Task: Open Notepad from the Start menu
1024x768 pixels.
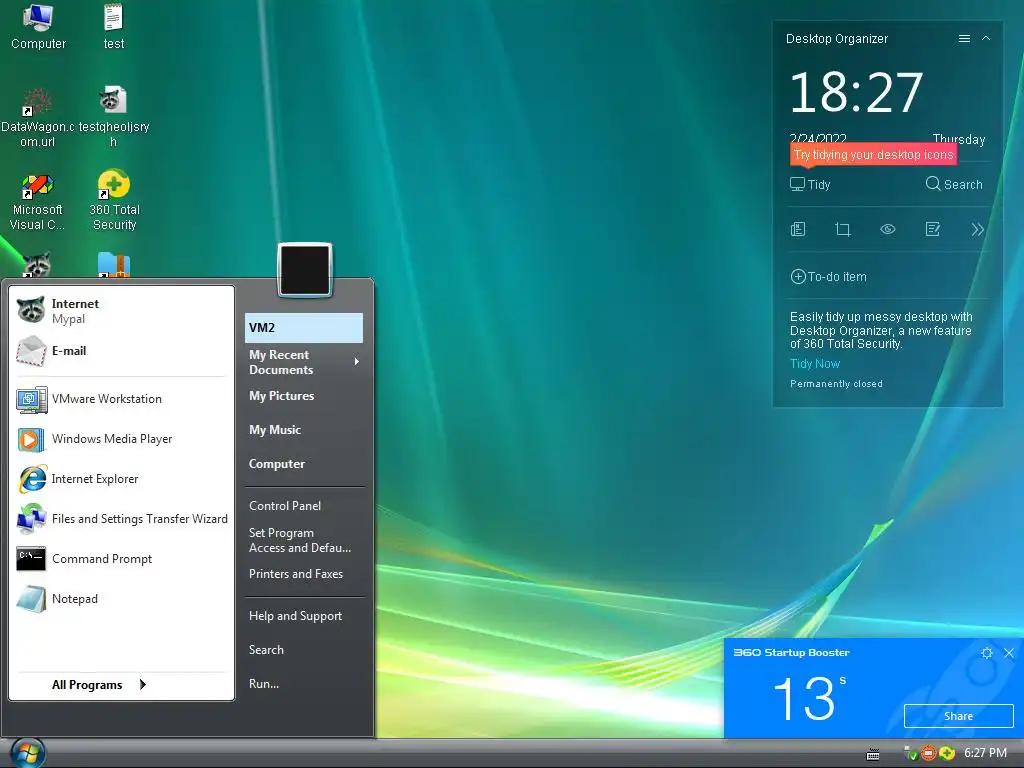Action: click(x=122, y=599)
